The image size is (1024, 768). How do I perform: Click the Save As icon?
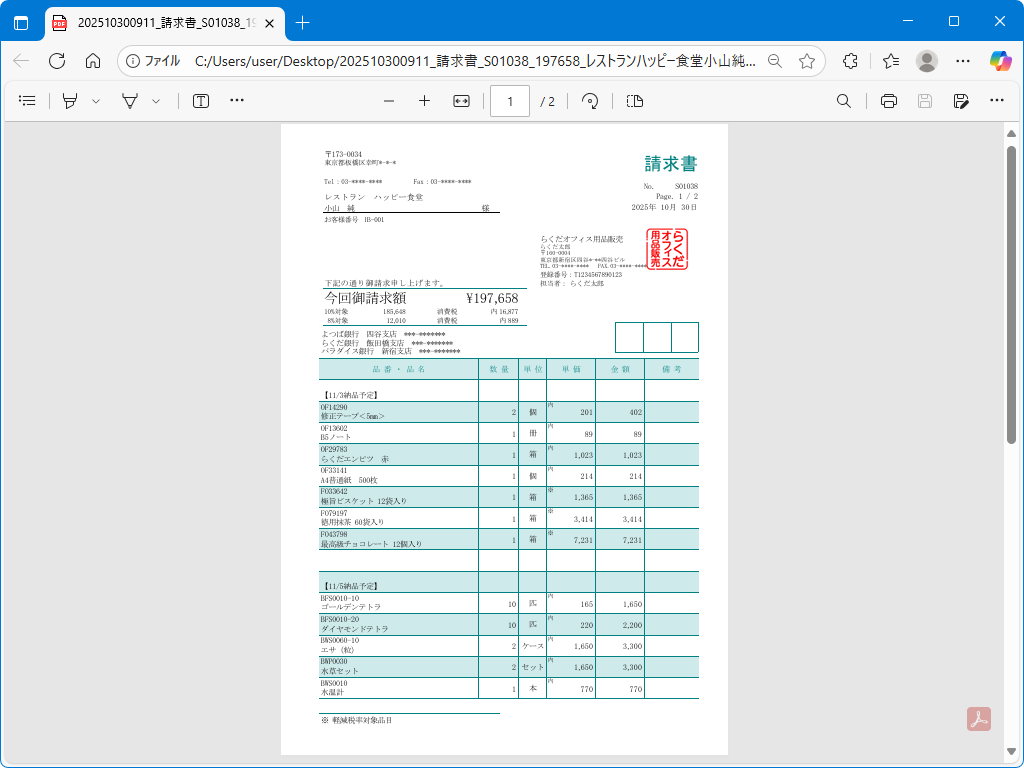coord(961,101)
